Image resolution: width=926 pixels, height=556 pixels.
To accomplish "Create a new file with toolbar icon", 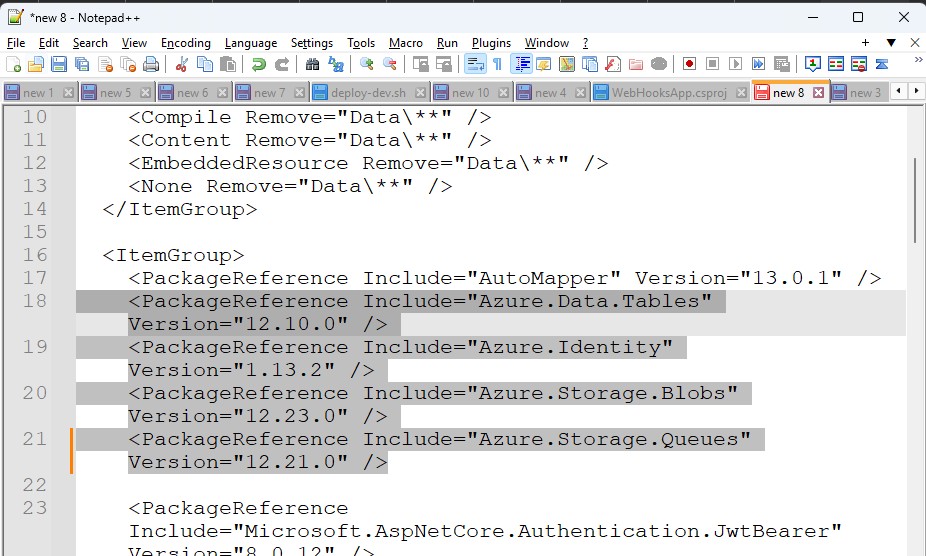I will point(13,64).
